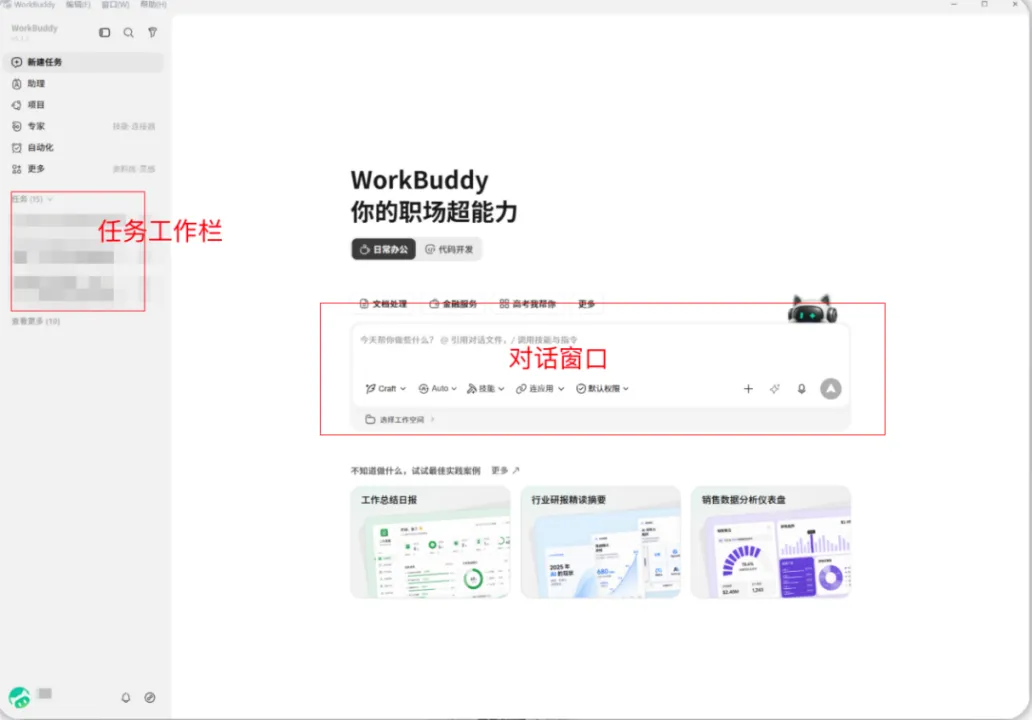Click 查看更多 (10) under the task list
Image resolution: width=1032 pixels, height=720 pixels.
(x=36, y=321)
